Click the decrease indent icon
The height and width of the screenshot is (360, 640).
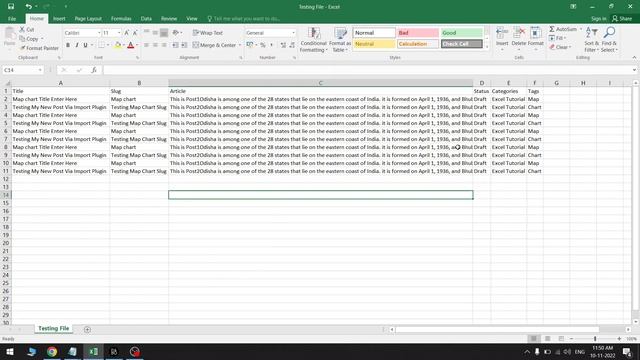[176, 45]
